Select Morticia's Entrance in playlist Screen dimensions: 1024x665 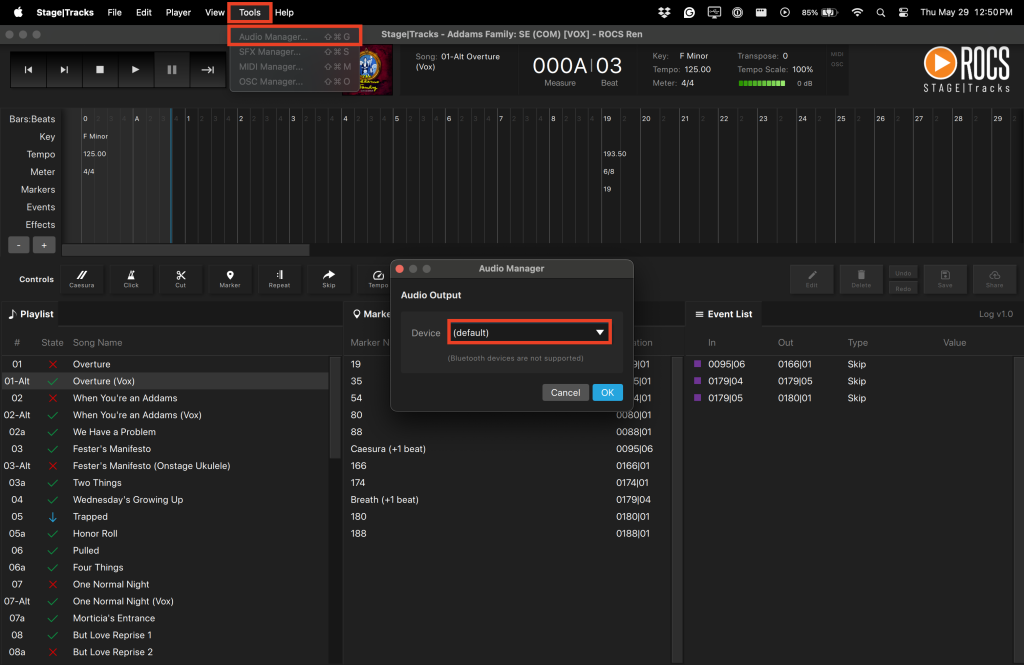point(165,618)
